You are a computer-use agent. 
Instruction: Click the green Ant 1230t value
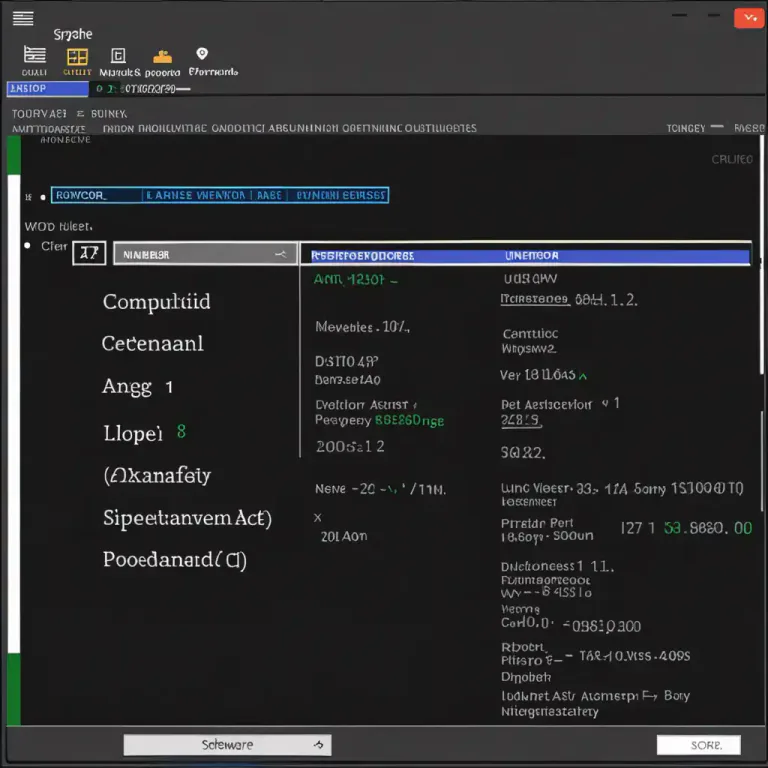(356, 280)
